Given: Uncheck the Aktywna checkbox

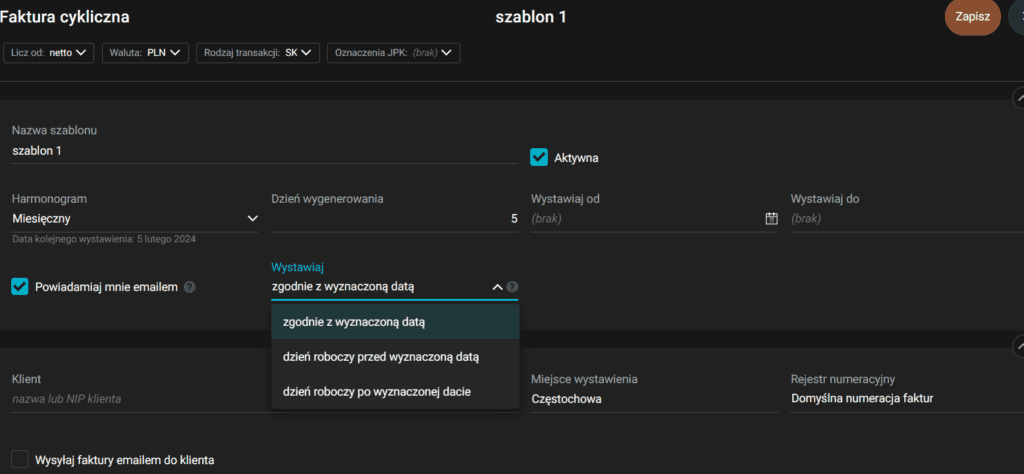Looking at the screenshot, I should (x=539, y=157).
